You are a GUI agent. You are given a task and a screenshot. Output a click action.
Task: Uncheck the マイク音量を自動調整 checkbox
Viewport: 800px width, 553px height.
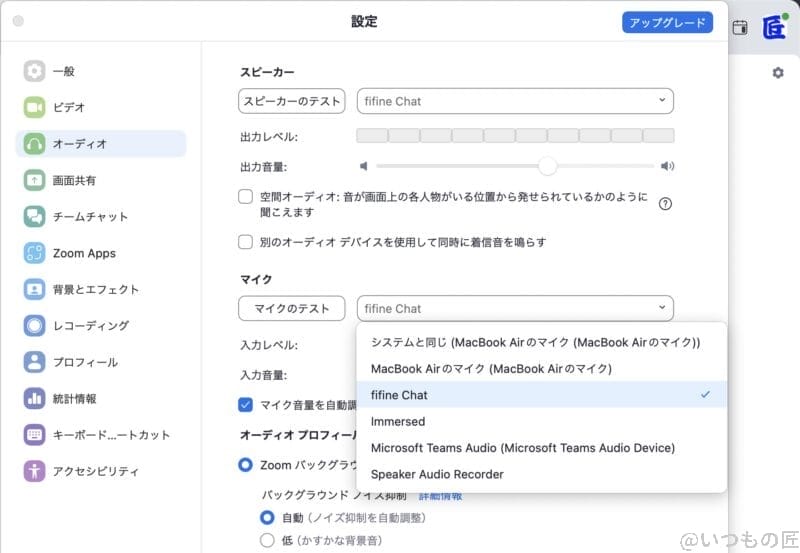[245, 404]
